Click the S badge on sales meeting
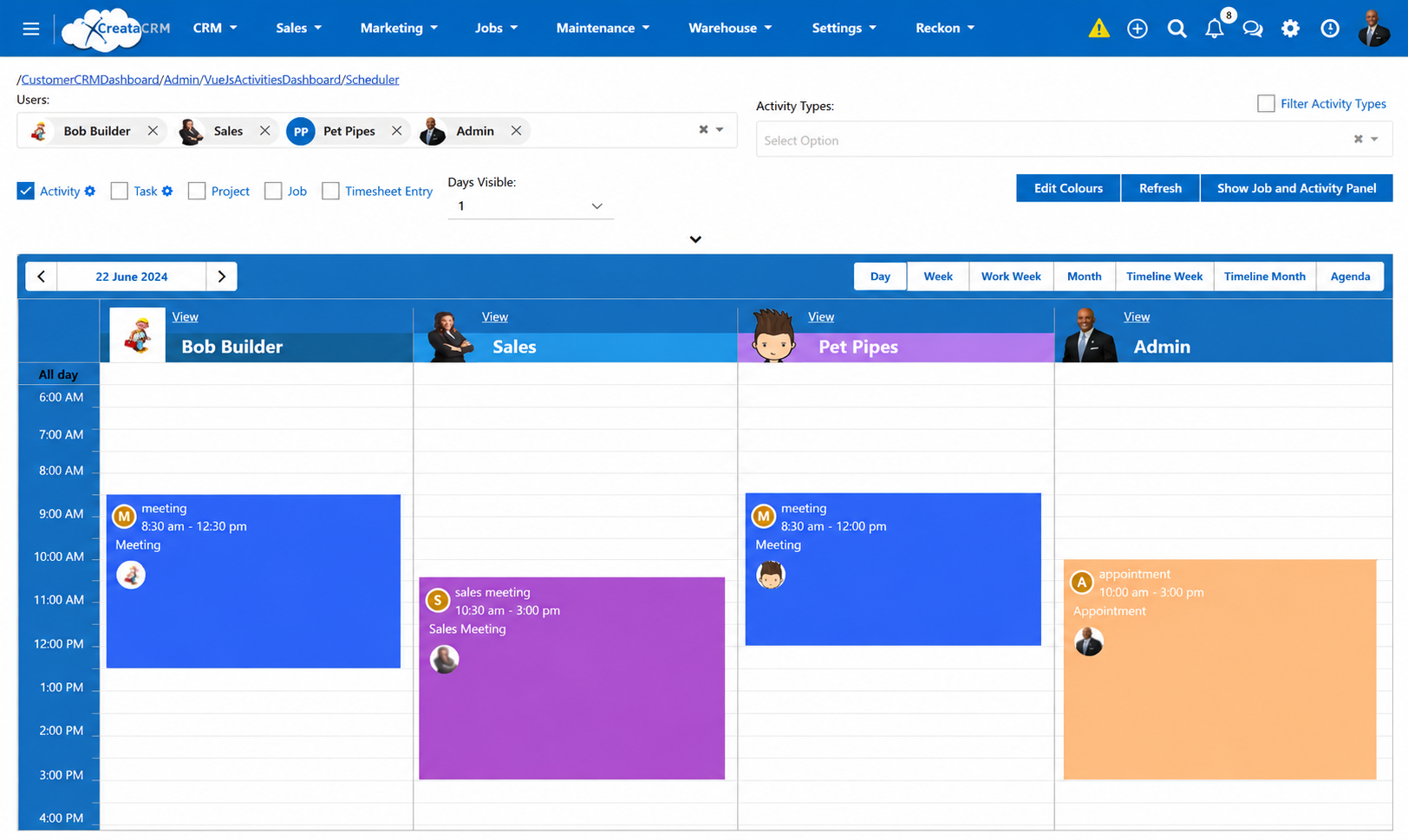 click(438, 599)
